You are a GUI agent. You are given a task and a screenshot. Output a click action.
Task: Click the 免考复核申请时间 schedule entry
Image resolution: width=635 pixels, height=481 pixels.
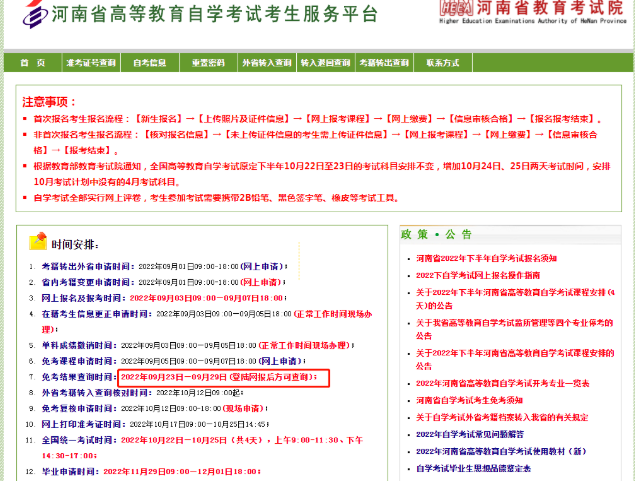155,409
